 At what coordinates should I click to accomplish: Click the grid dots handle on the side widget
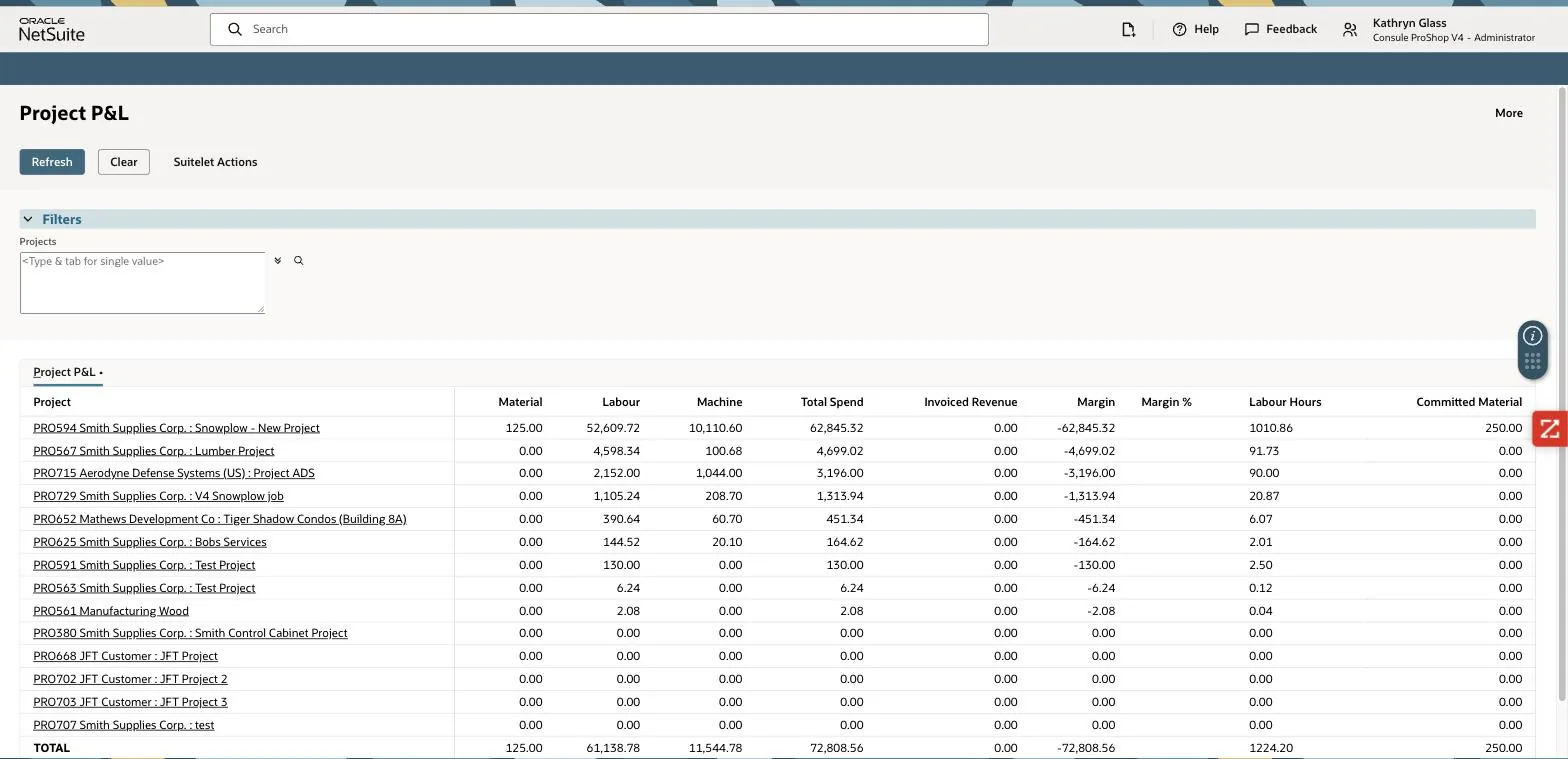[1533, 361]
